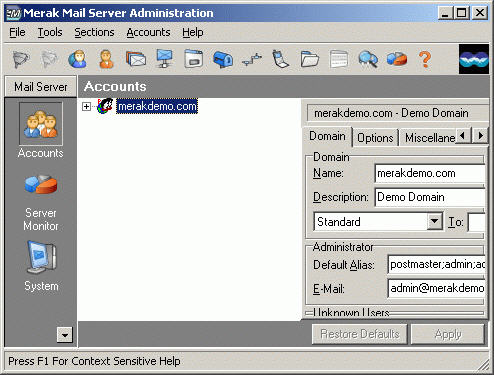Click the orange question mark help icon
This screenshot has width=494, height=375.
pyautogui.click(x=425, y=59)
